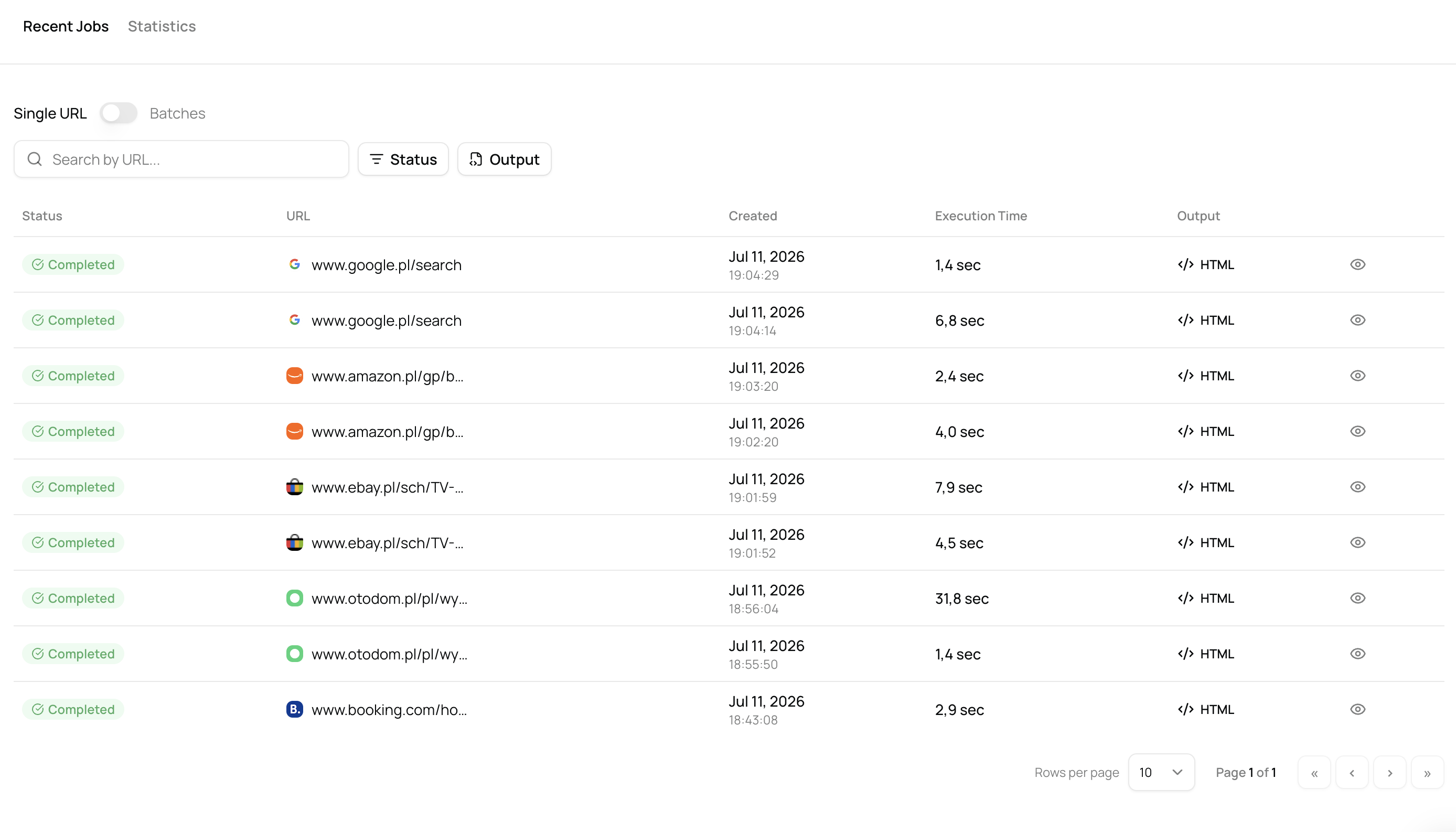Click the HTML code icon in the 6,8 sec row

pyautogui.click(x=1186, y=320)
